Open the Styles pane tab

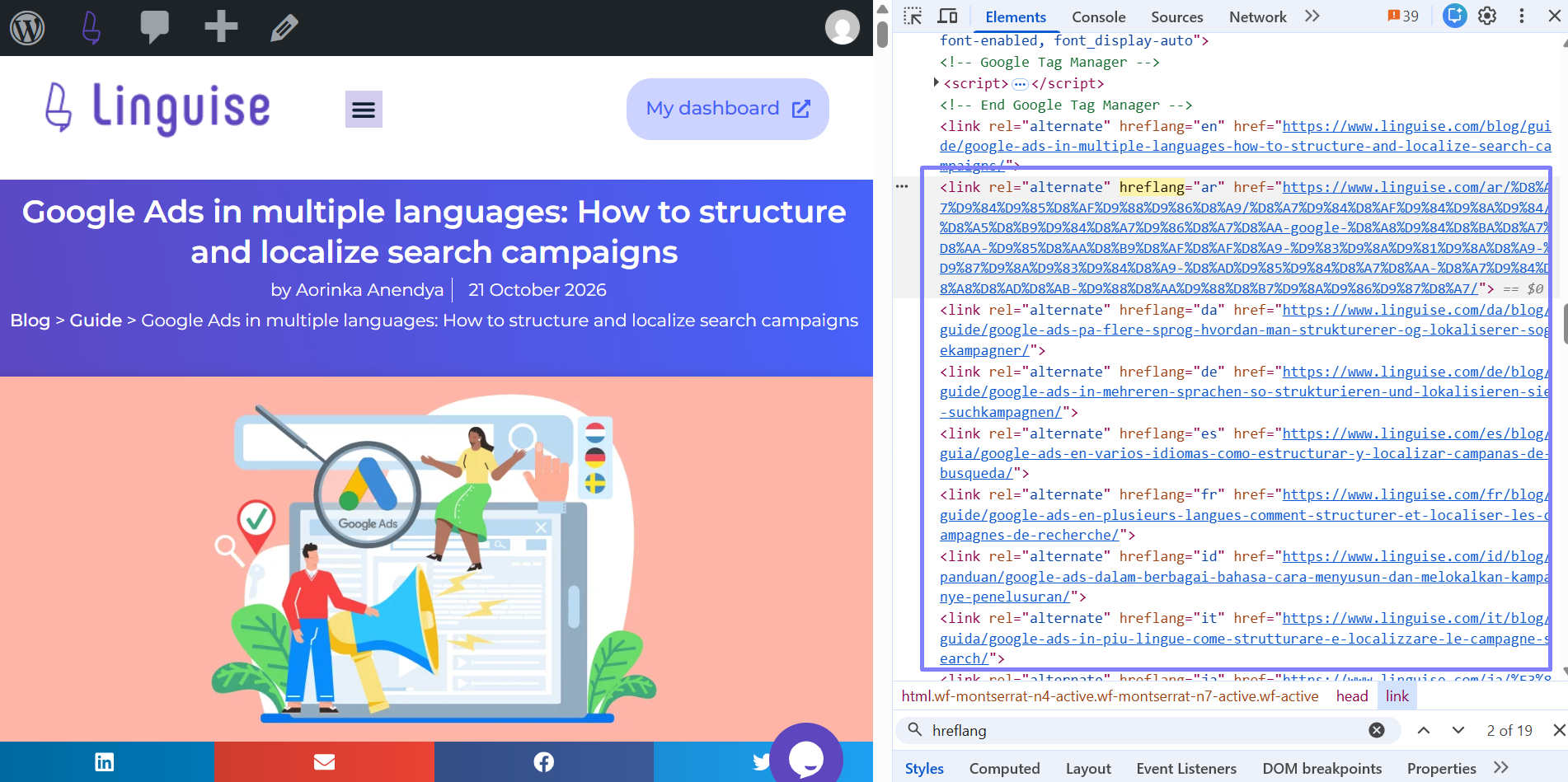(x=924, y=769)
